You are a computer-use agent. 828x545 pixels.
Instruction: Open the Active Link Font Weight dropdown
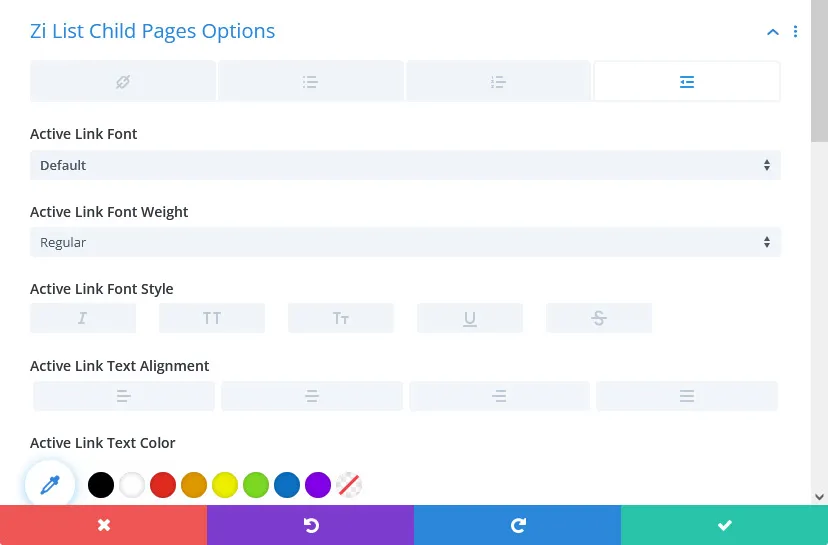[405, 242]
